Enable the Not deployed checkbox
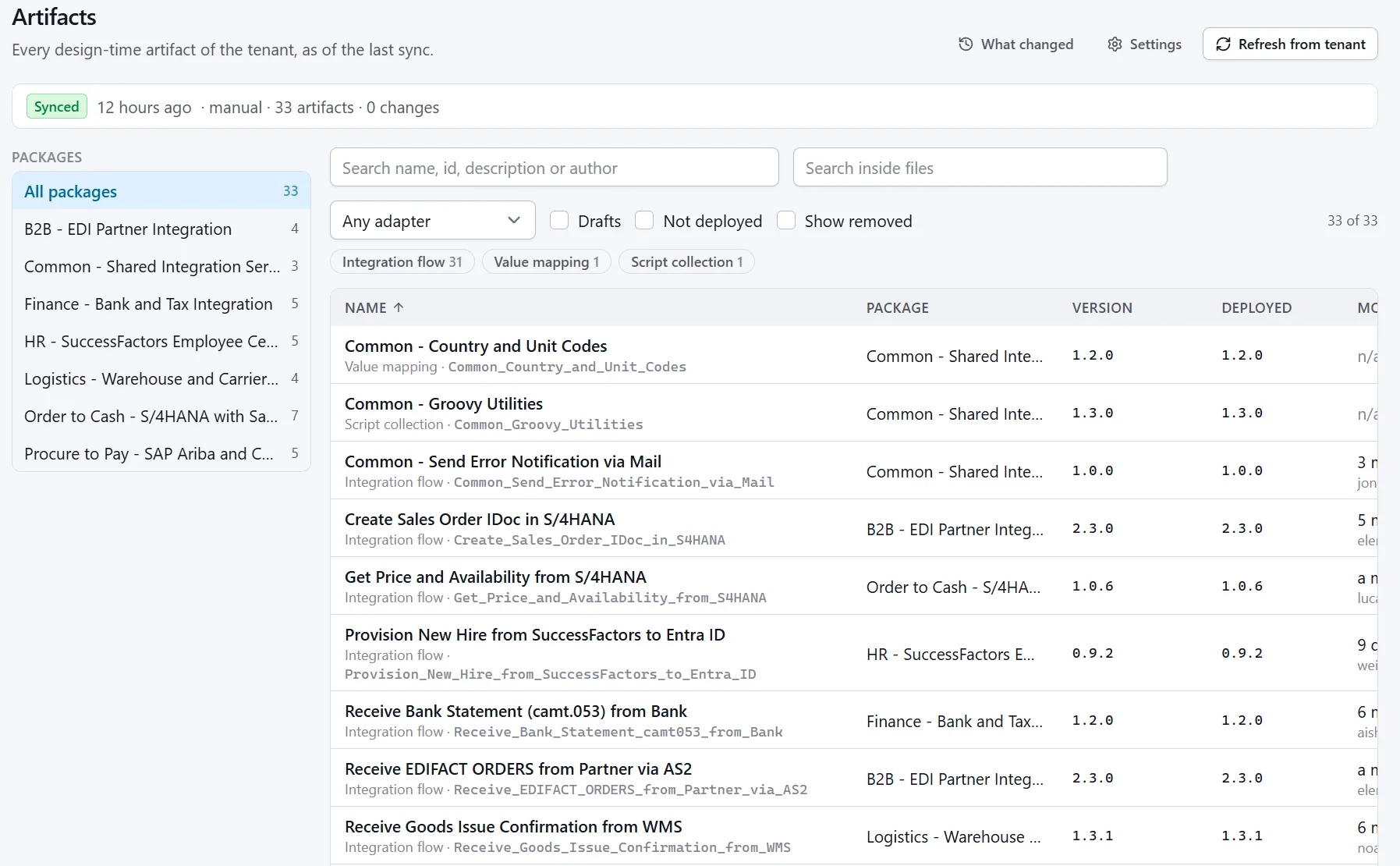This screenshot has height=866, width=1400. pyautogui.click(x=644, y=221)
